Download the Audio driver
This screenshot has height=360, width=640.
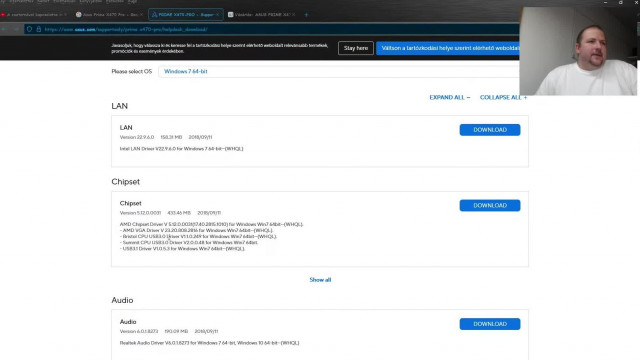[490, 324]
